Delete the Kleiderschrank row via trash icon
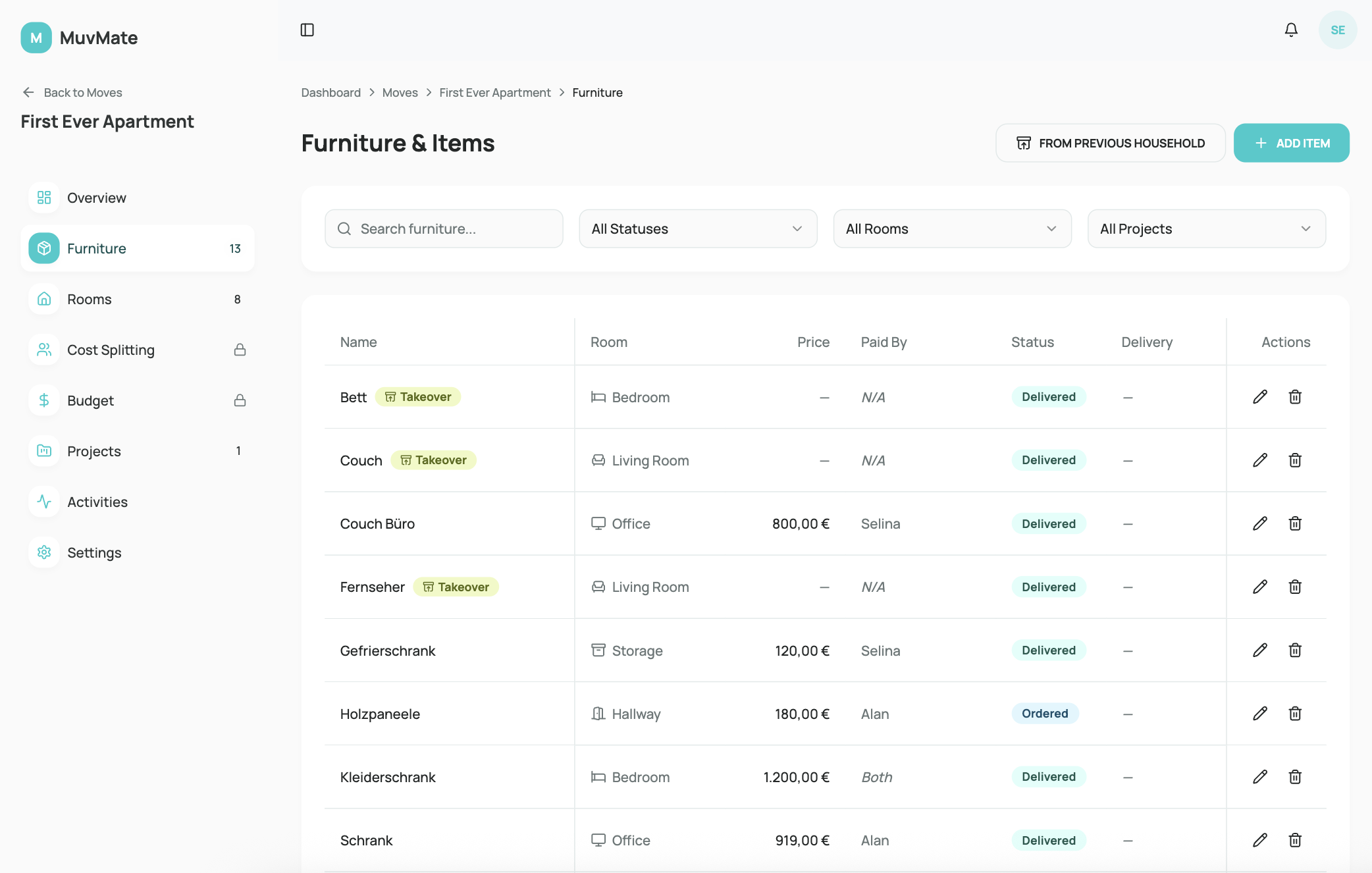Viewport: 1372px width, 873px height. click(x=1294, y=777)
